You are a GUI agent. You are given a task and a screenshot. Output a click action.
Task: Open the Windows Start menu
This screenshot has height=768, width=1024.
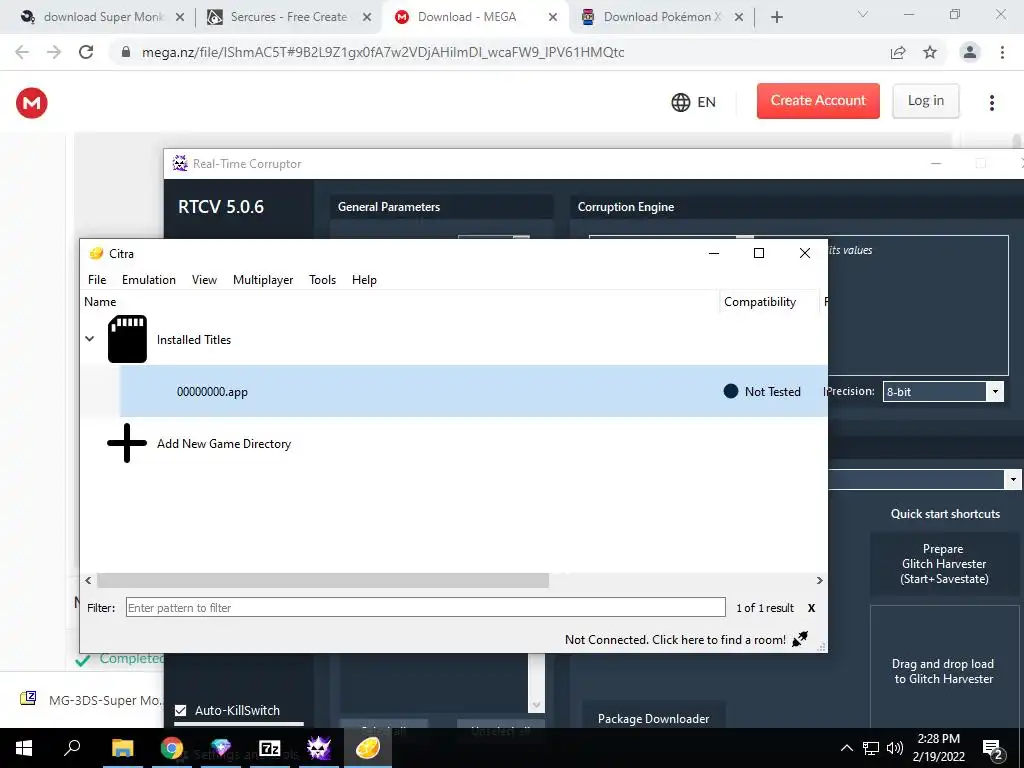(24, 748)
